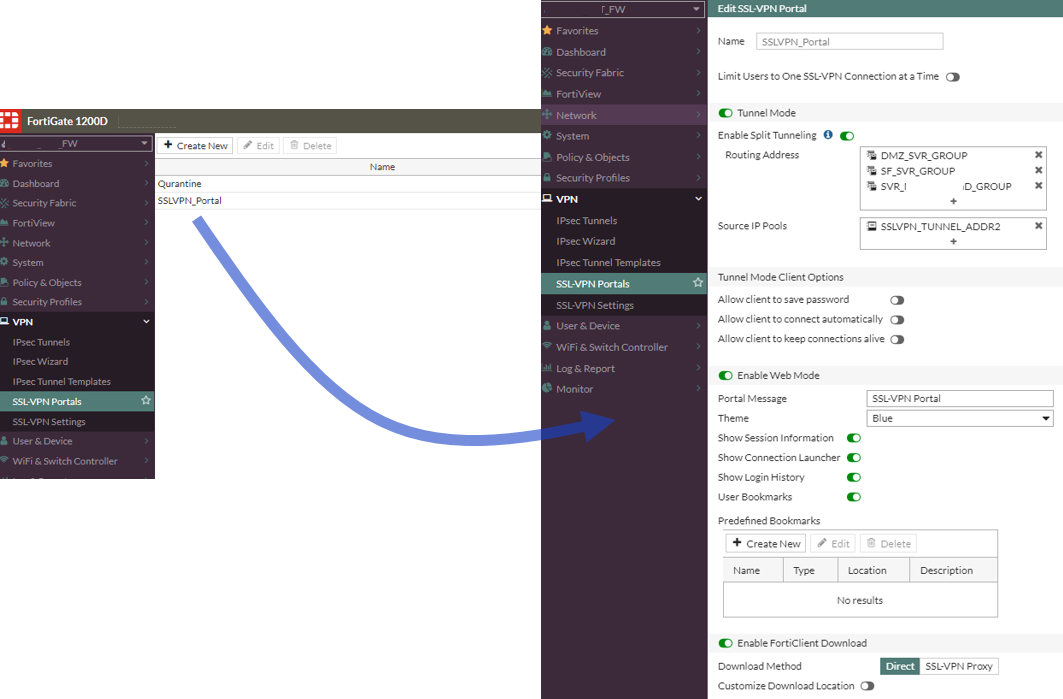Click the Favorites star icon in right sidebar
Screen dimensions: 1063x699
tap(547, 31)
